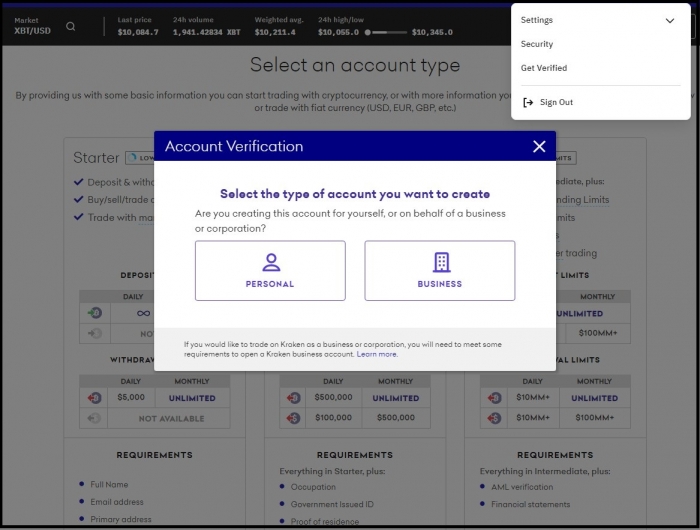Open Security from the account menu

[x=537, y=44]
